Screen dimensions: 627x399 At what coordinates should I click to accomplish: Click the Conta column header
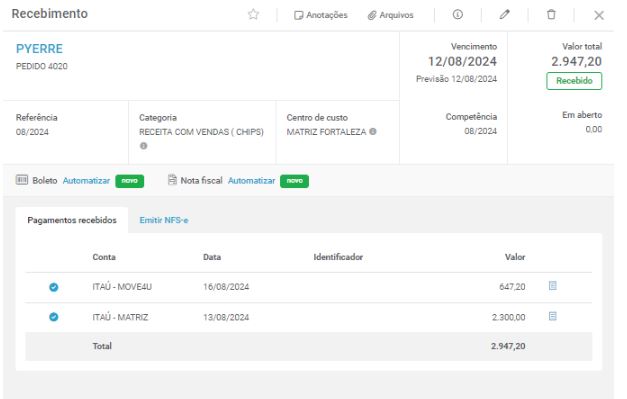[x=104, y=257]
